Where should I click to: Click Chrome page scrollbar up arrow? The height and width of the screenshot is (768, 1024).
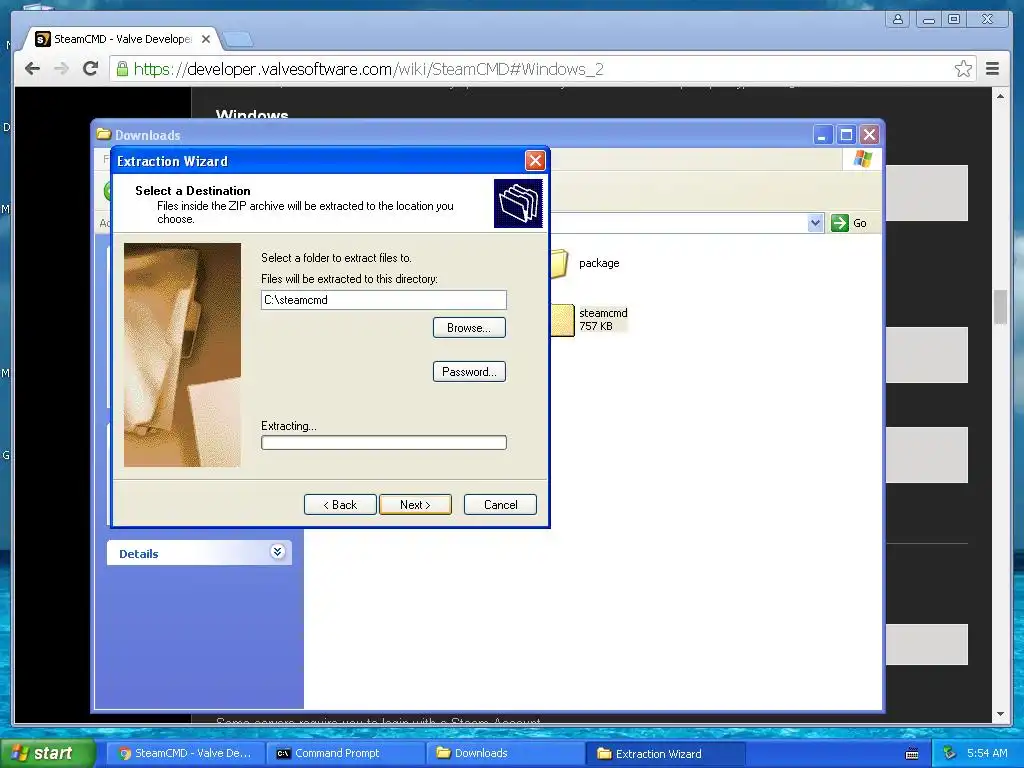tap(1000, 96)
